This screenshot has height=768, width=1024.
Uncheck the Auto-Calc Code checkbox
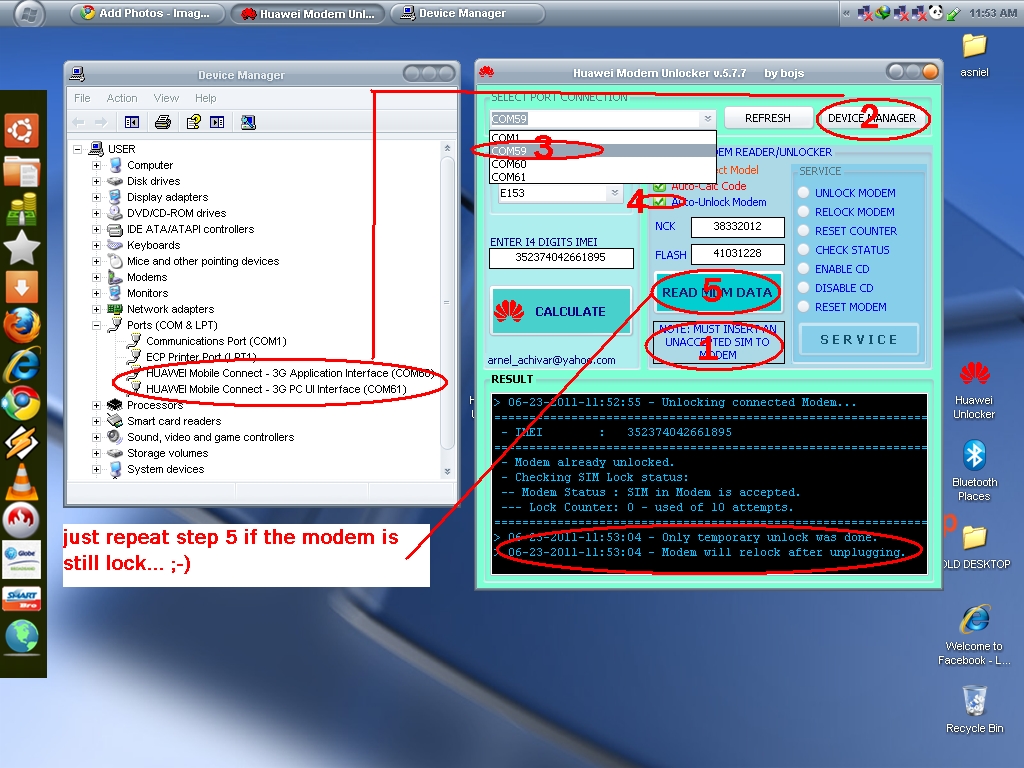click(658, 186)
